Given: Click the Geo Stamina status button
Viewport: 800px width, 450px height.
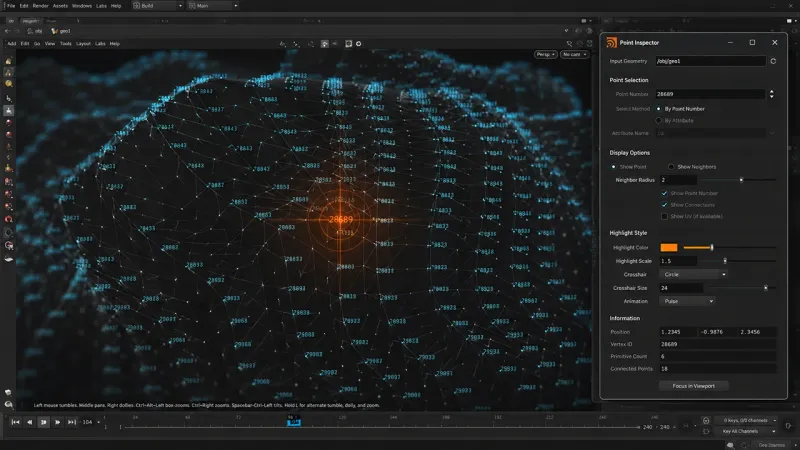Looking at the screenshot, I should (x=771, y=445).
